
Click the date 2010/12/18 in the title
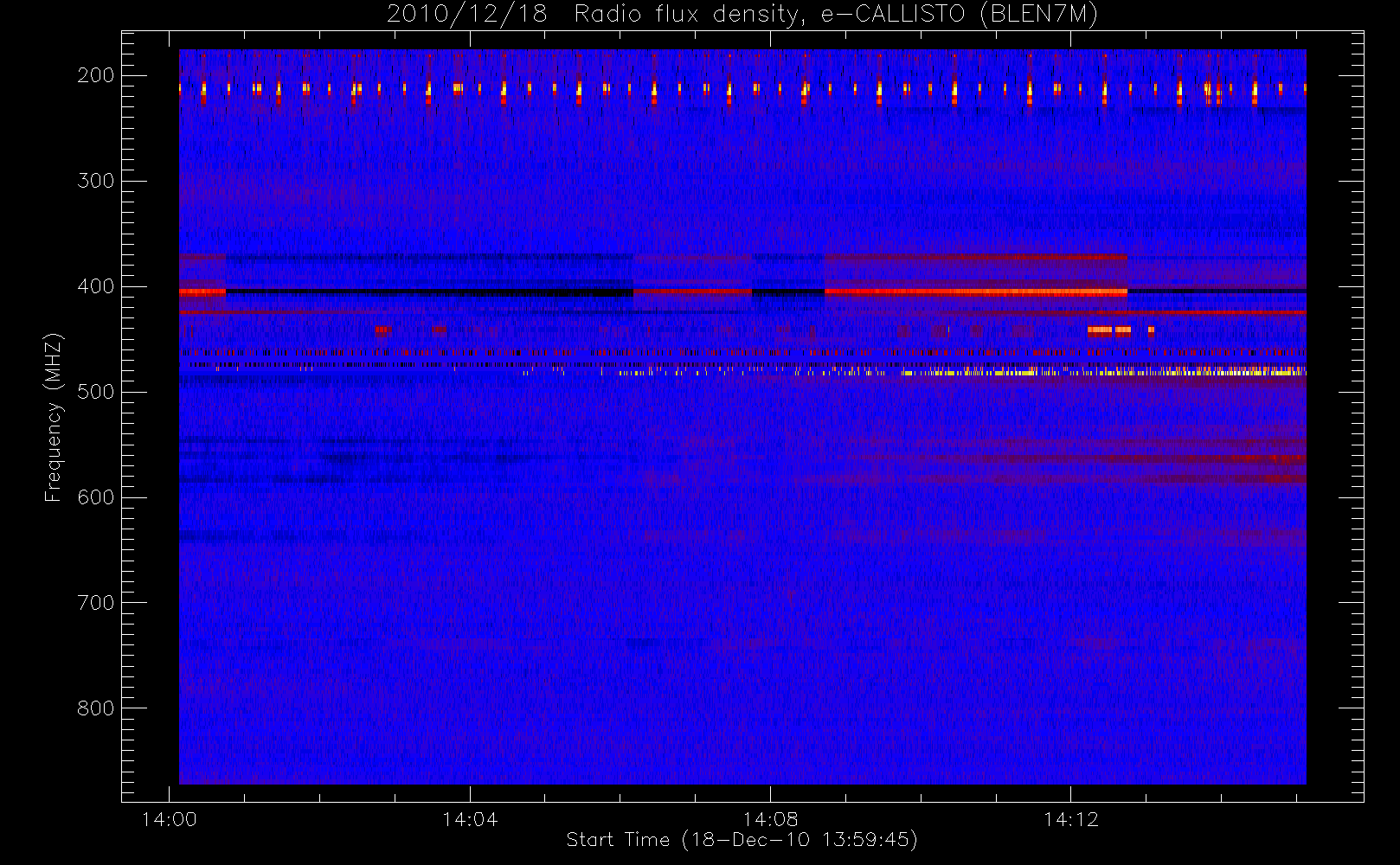coord(467,15)
